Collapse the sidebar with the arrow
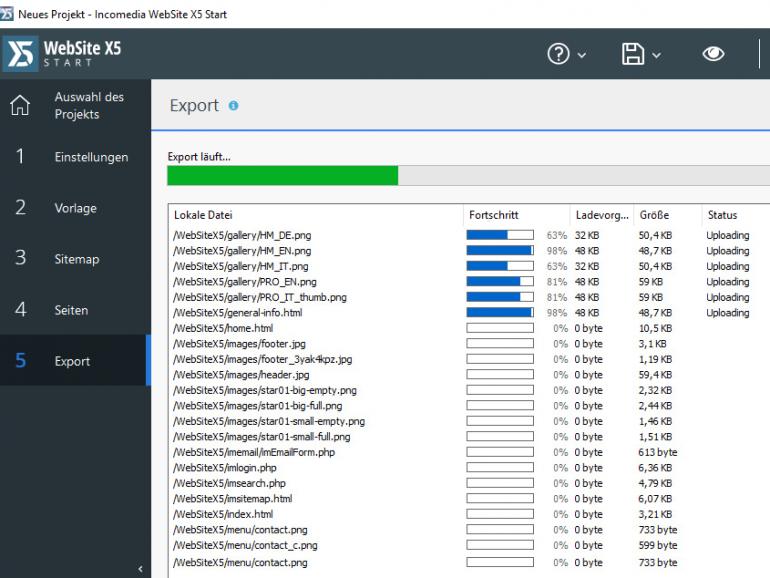 tap(140, 569)
